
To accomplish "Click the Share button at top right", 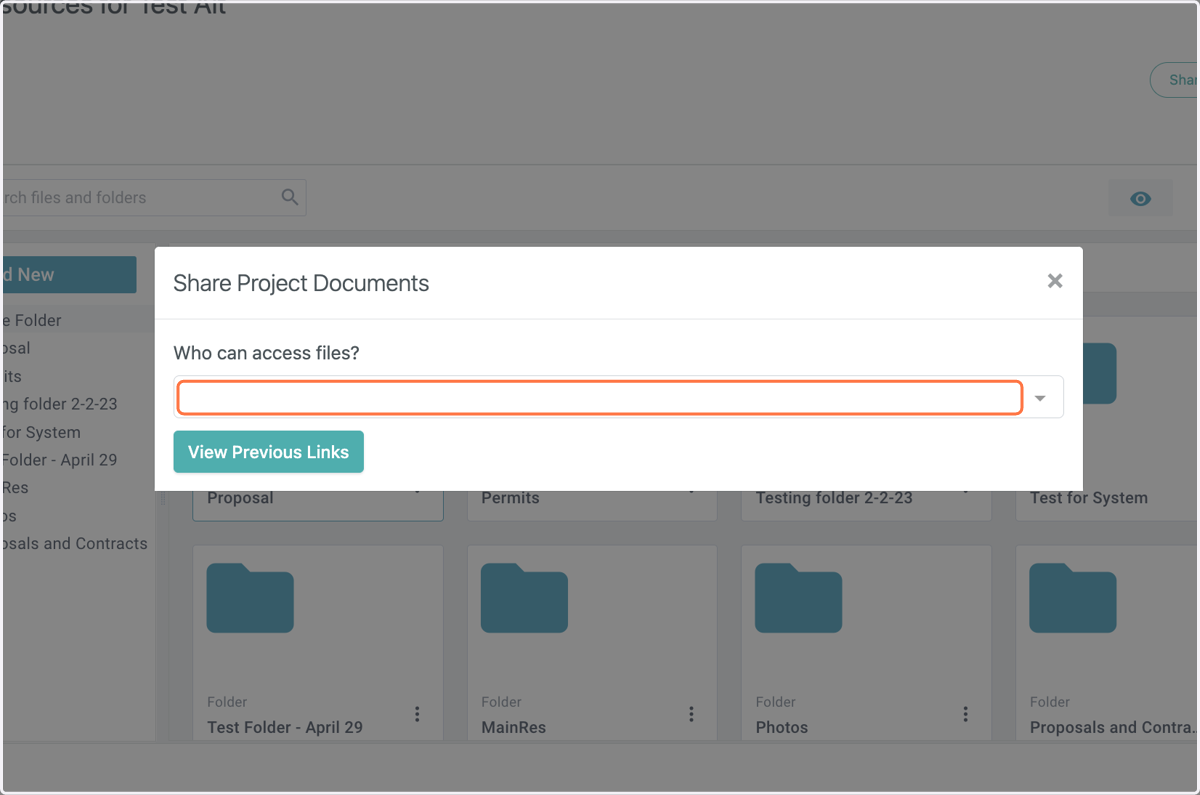I will [1176, 80].
